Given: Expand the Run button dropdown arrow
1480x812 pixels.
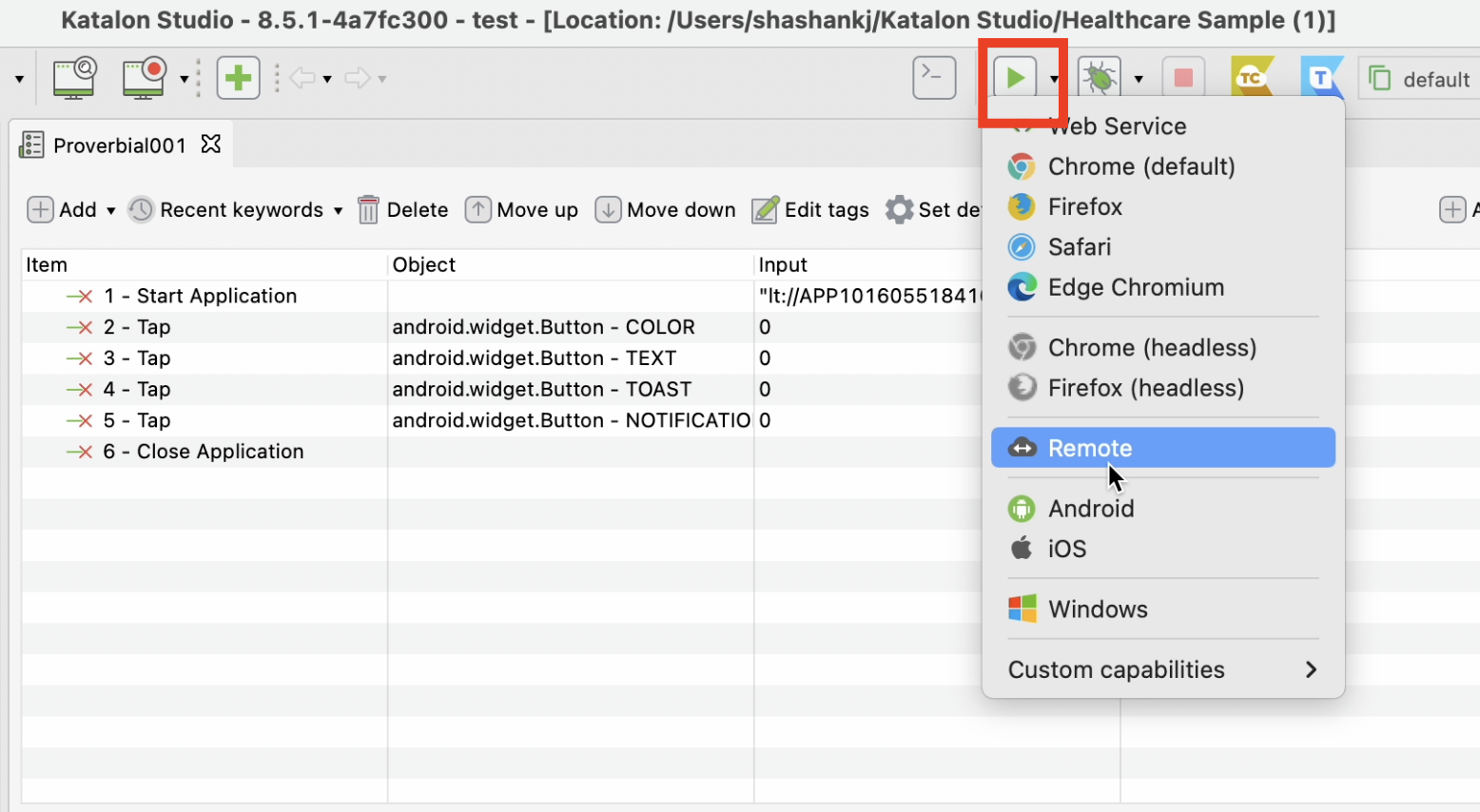Looking at the screenshot, I should click(x=1054, y=80).
